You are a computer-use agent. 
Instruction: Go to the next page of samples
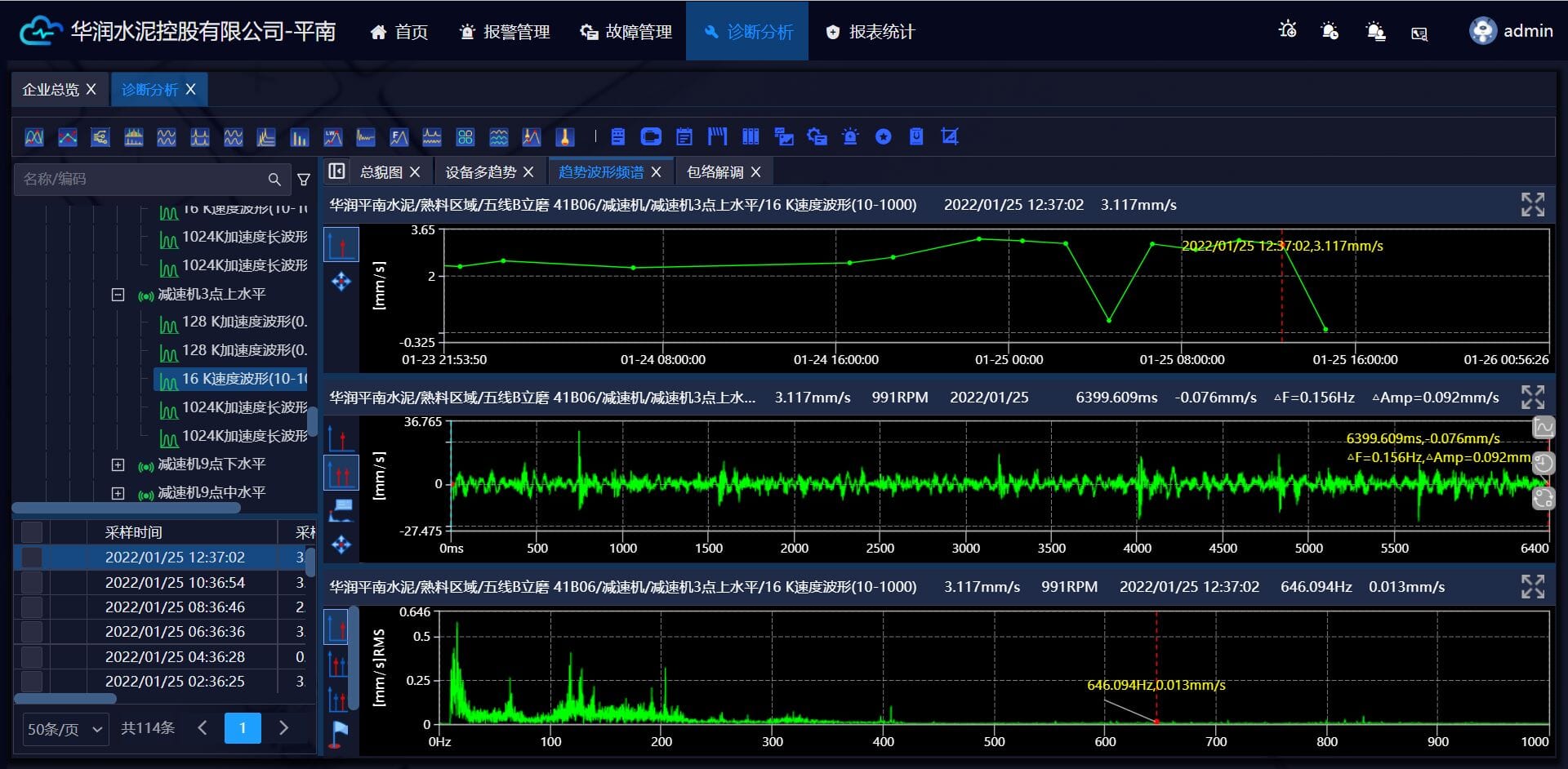(x=283, y=727)
